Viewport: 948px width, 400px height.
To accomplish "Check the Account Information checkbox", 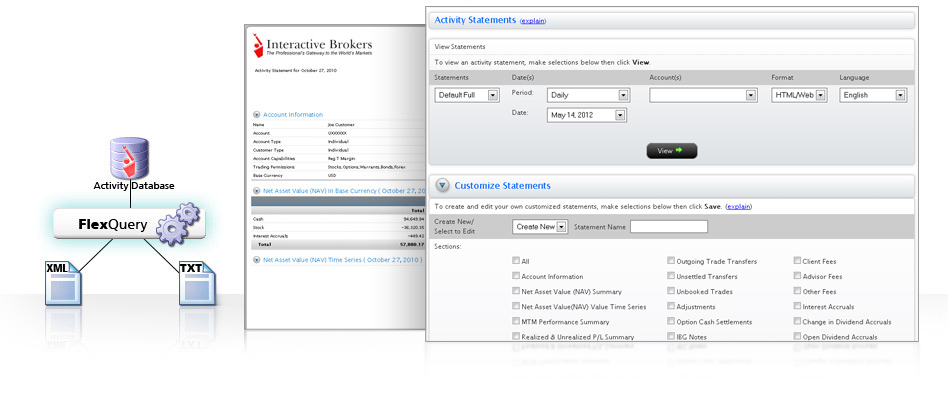I will tap(516, 276).
